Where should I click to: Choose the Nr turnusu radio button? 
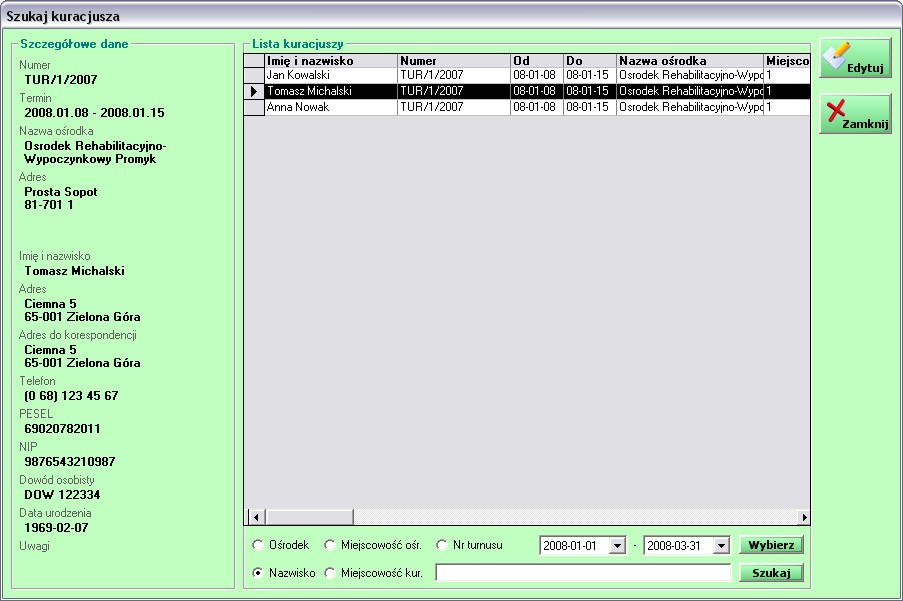[x=443, y=545]
